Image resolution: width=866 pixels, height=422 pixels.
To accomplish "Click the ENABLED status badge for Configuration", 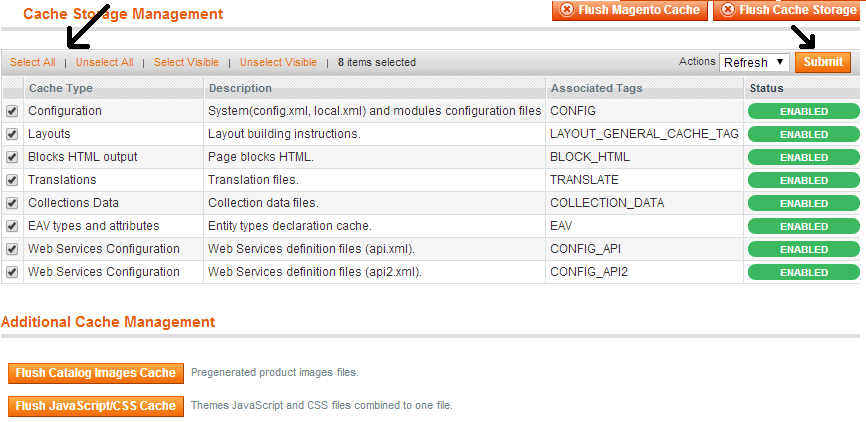I will click(804, 111).
